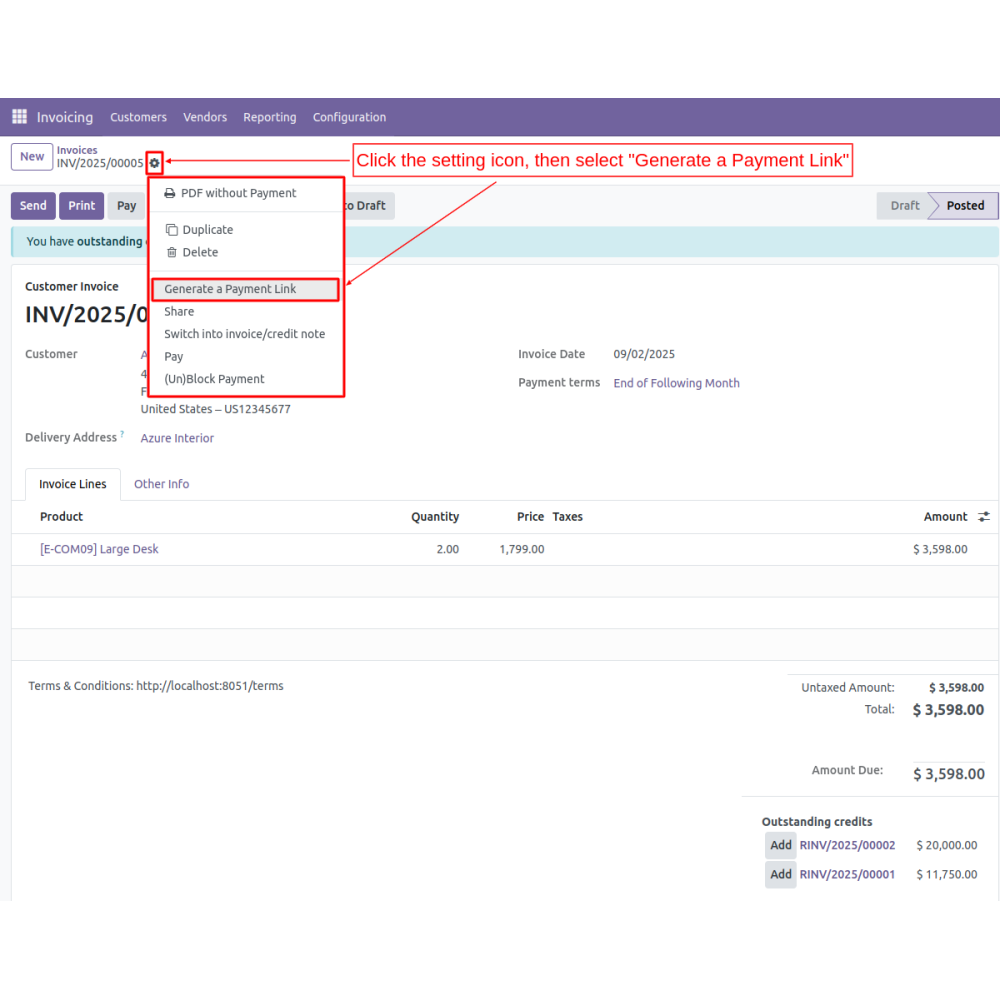Click the Duplicate copy icon
Screen dimensions: 1000x1000
[x=171, y=230]
